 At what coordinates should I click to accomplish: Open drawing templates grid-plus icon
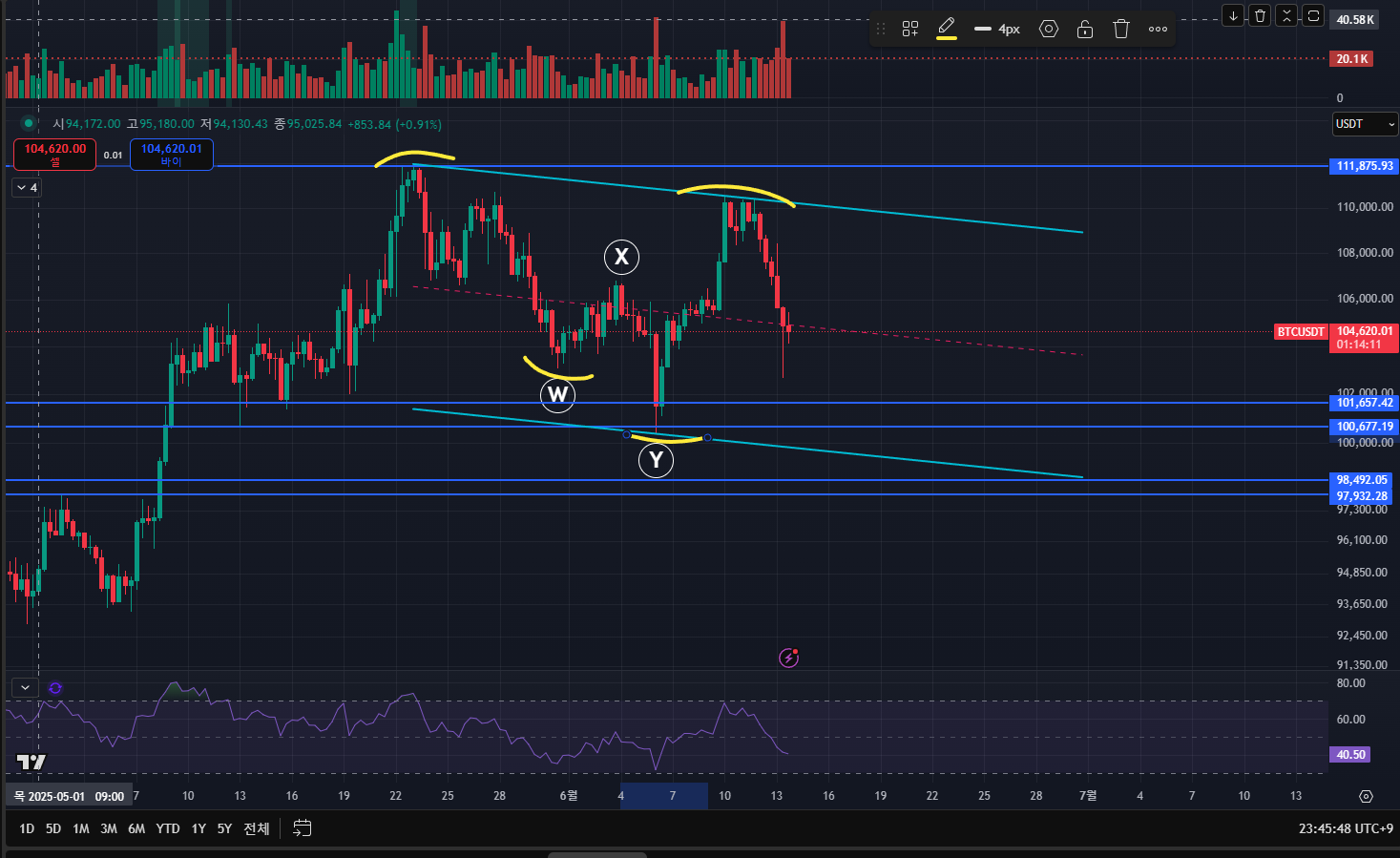coord(910,29)
